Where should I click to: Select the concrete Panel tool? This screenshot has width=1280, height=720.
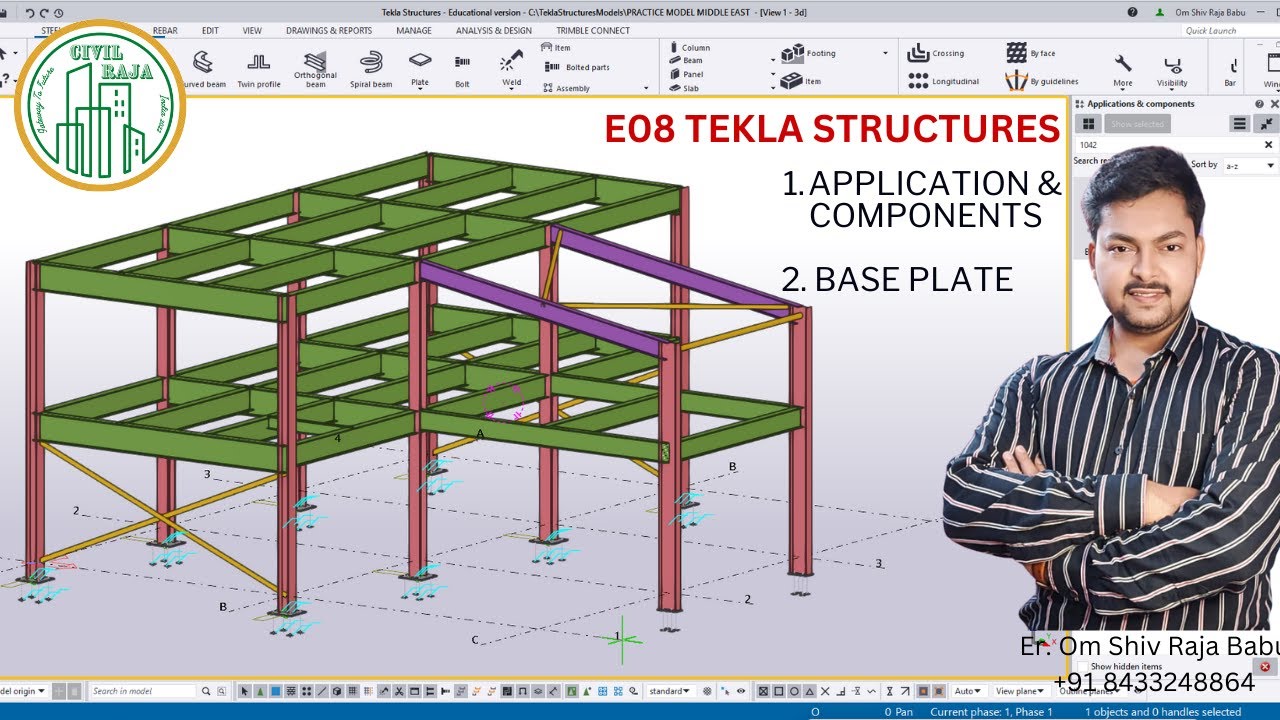click(x=686, y=74)
